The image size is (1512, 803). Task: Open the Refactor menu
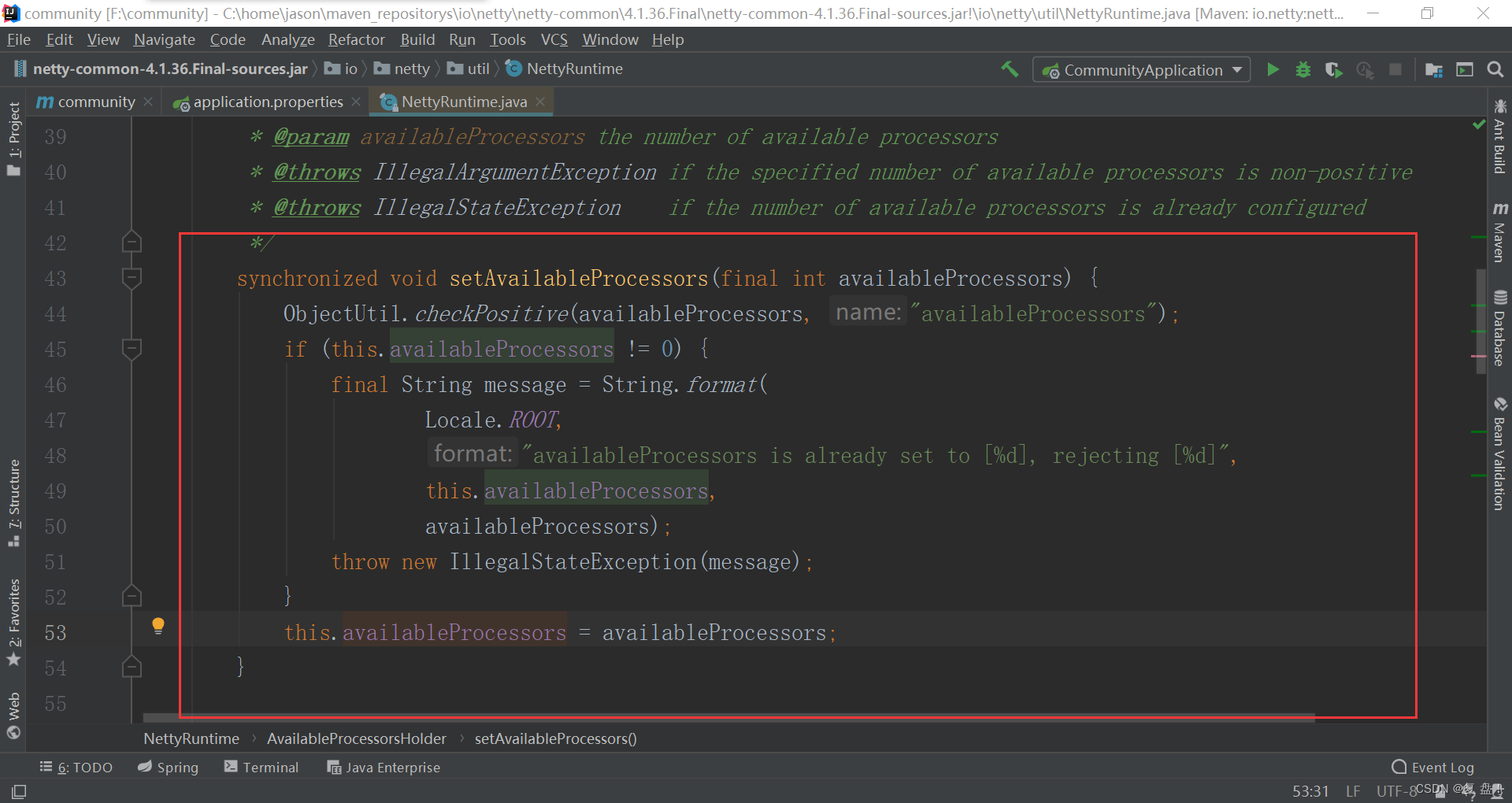pos(356,39)
